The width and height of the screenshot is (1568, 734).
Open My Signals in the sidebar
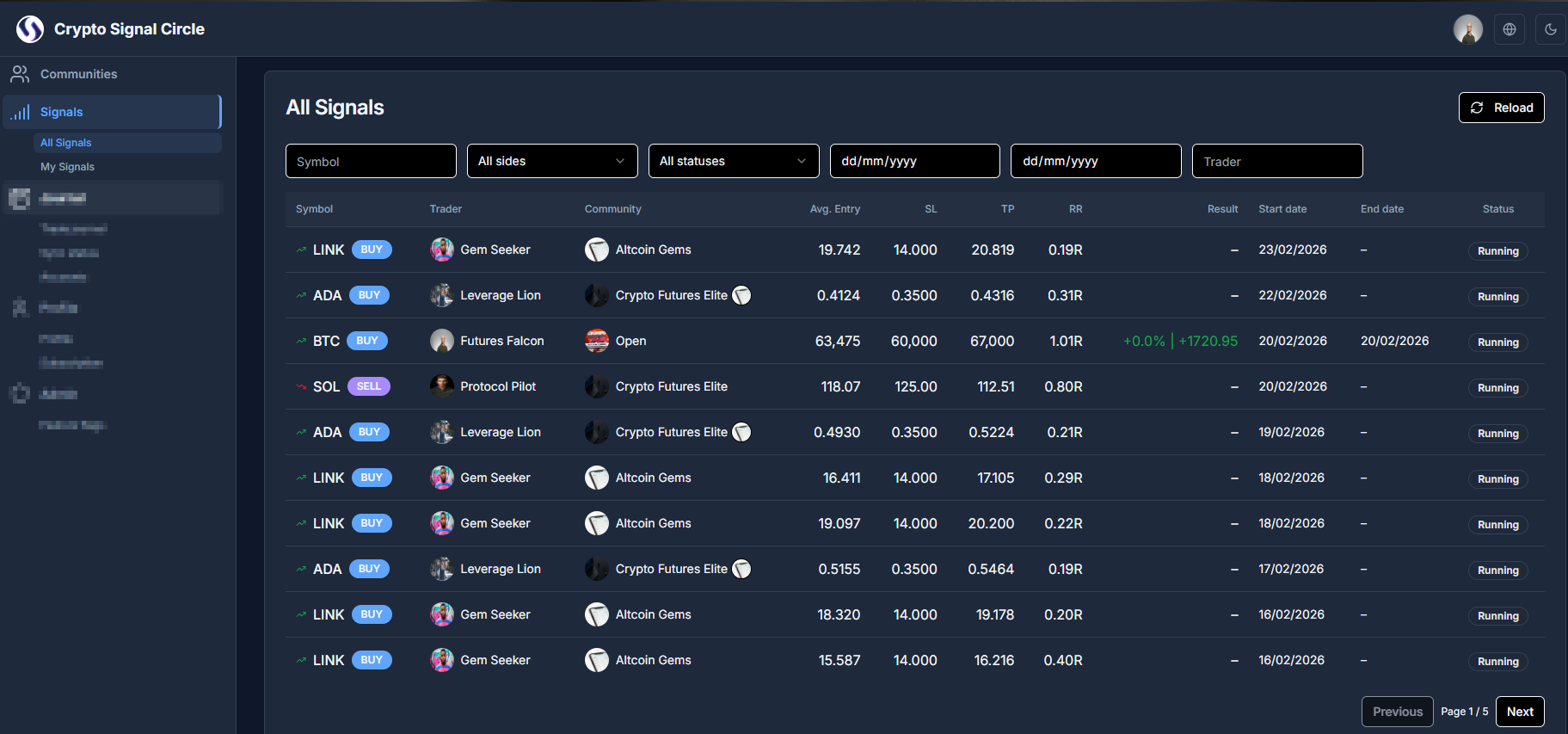click(68, 167)
